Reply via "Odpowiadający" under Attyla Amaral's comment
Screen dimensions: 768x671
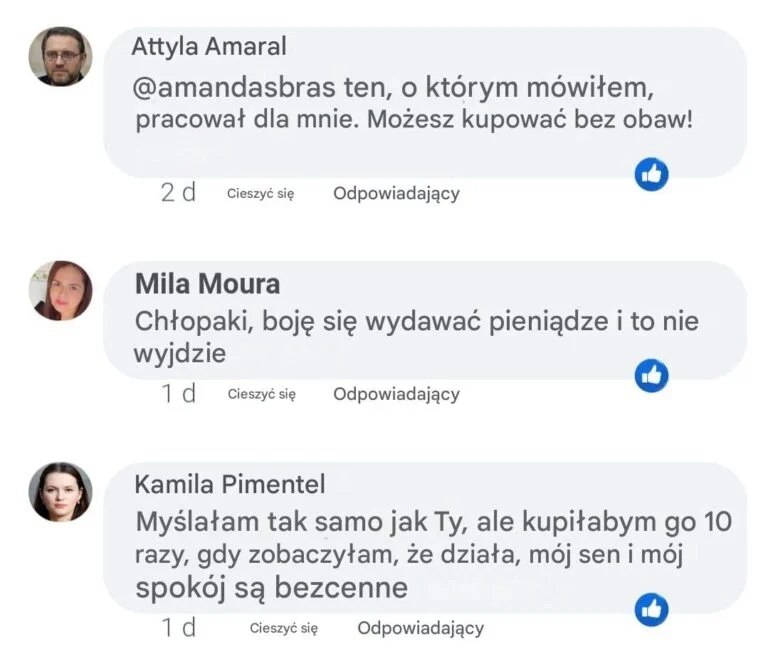[x=396, y=193]
